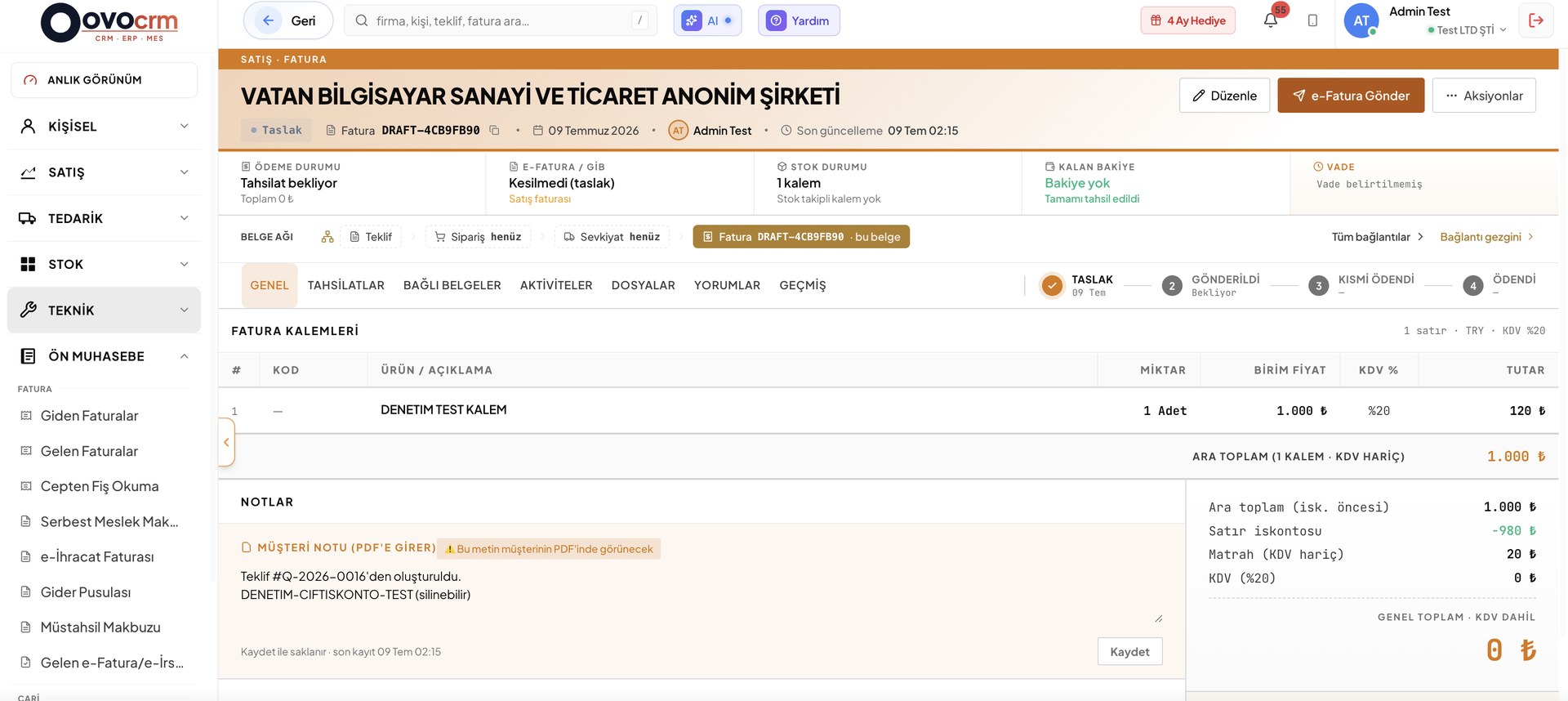The width and height of the screenshot is (1568, 701).
Task: Click the AT user avatar
Action: 1361,20
